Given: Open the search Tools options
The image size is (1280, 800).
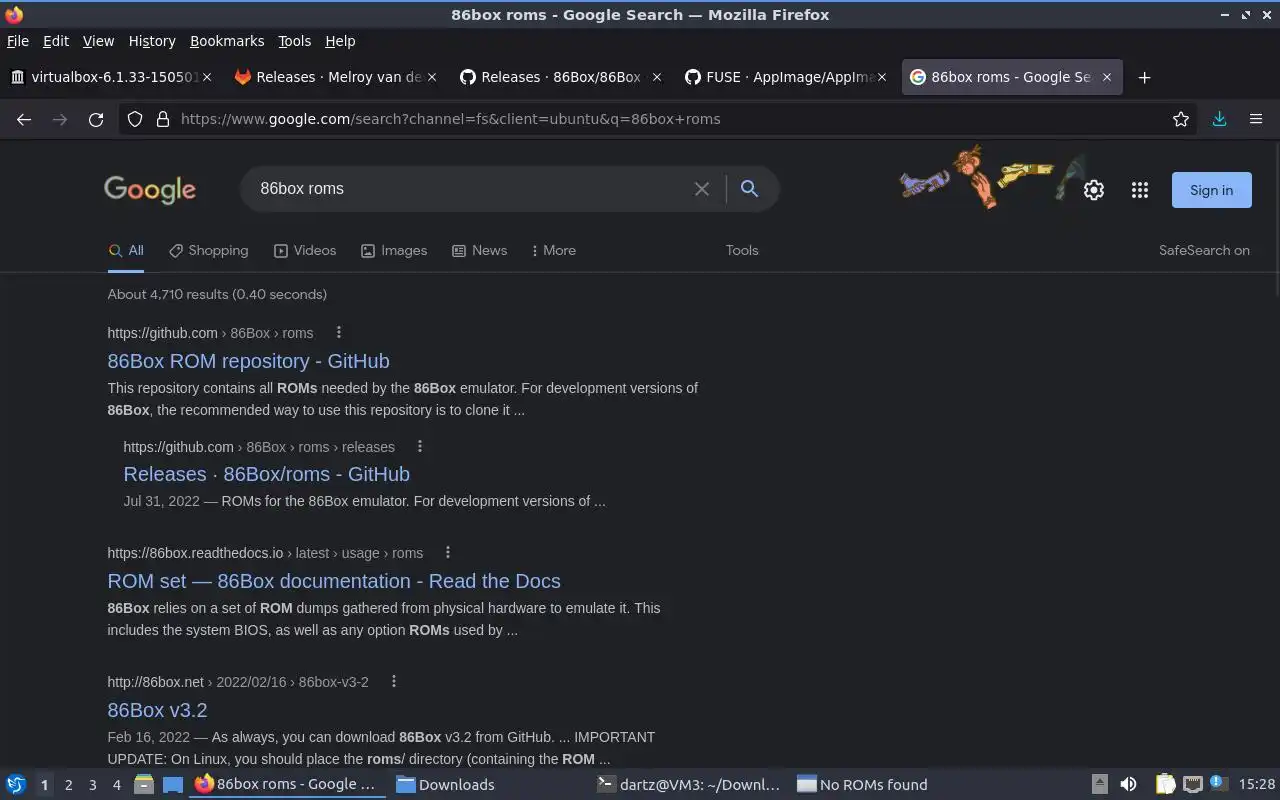Looking at the screenshot, I should pyautogui.click(x=742, y=250).
